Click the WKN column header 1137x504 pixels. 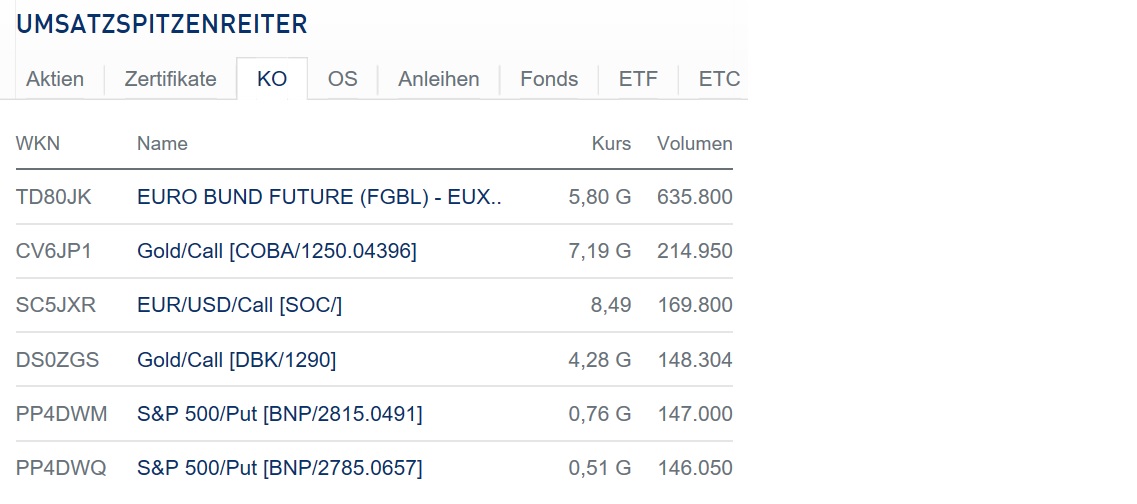pyautogui.click(x=38, y=143)
